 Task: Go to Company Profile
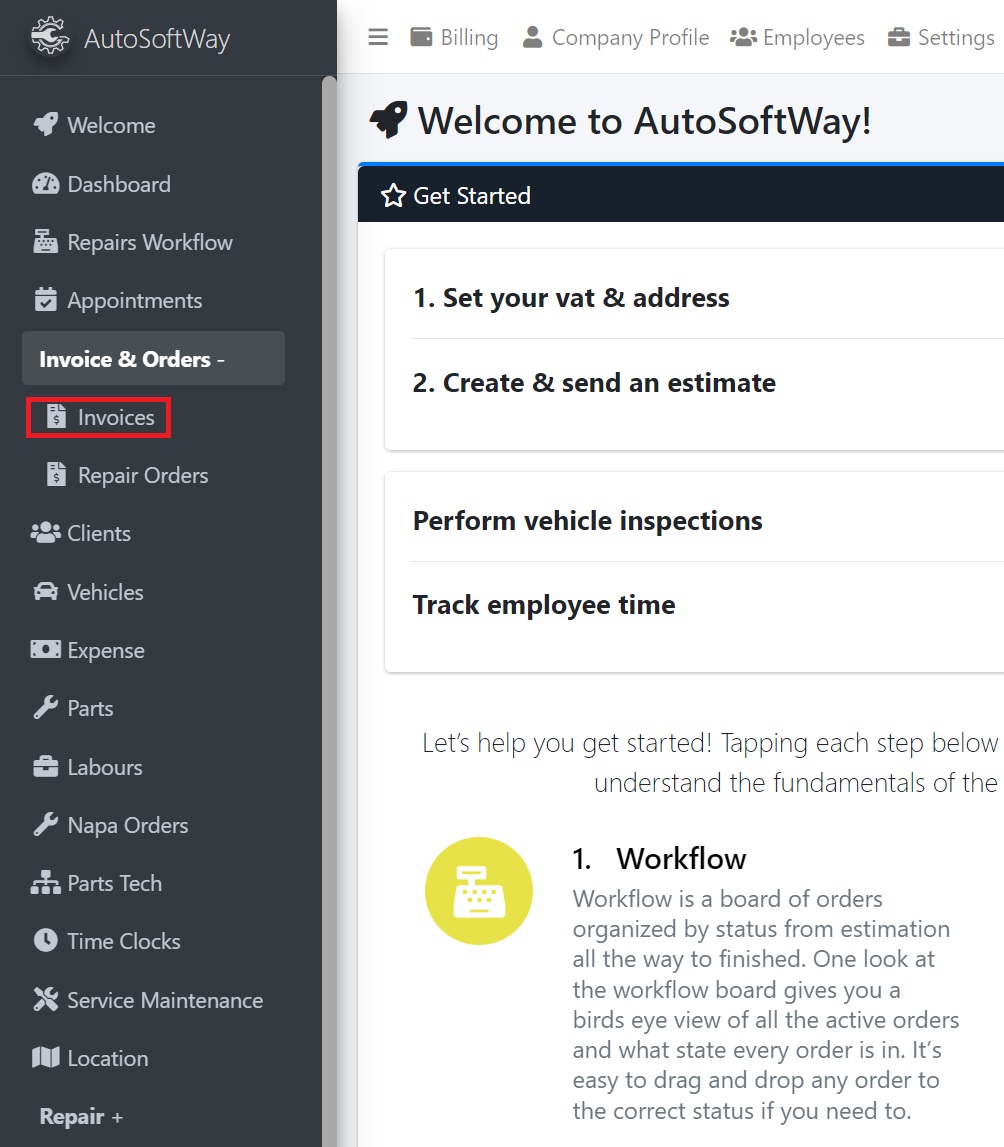615,37
